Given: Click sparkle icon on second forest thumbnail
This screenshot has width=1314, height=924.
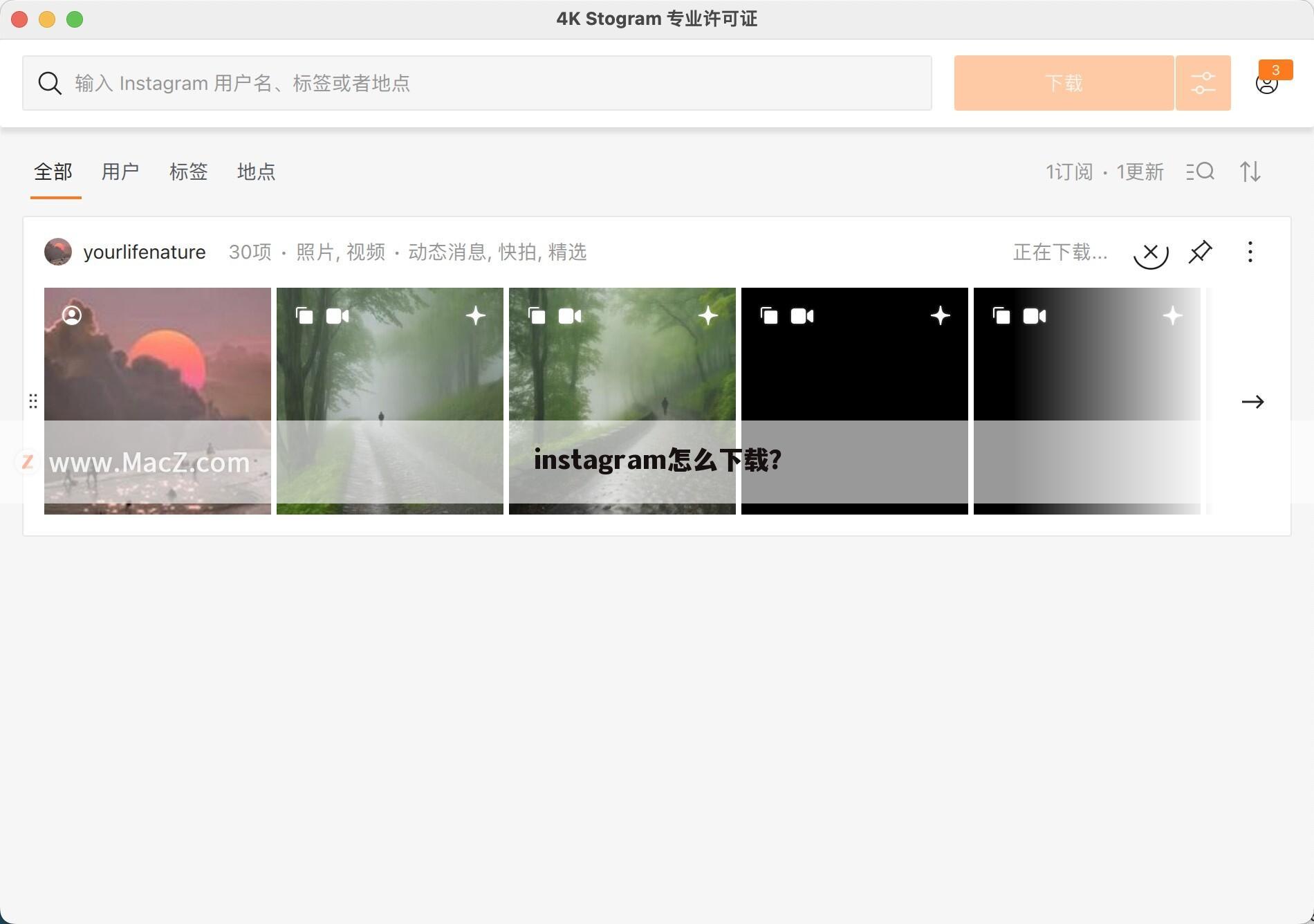Looking at the screenshot, I should tap(707, 316).
